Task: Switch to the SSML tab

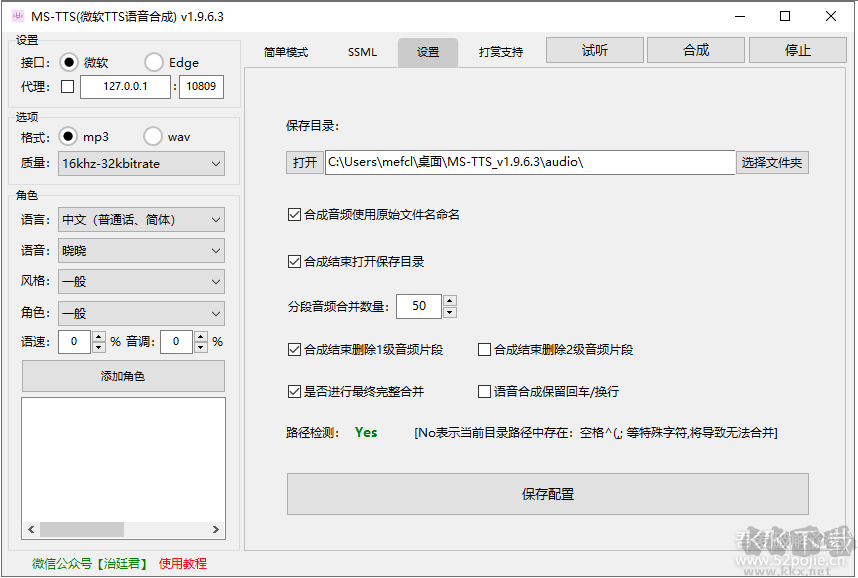Action: coord(362,52)
